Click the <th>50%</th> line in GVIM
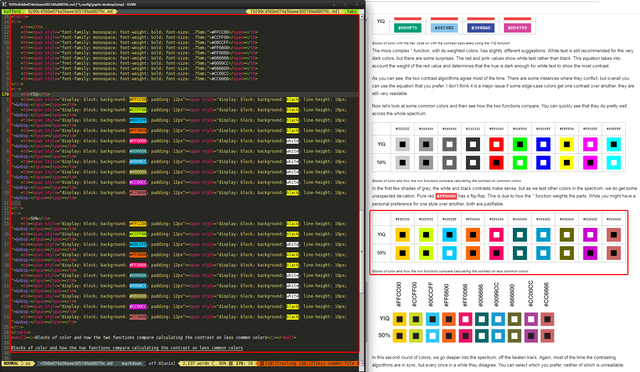 click(36, 218)
